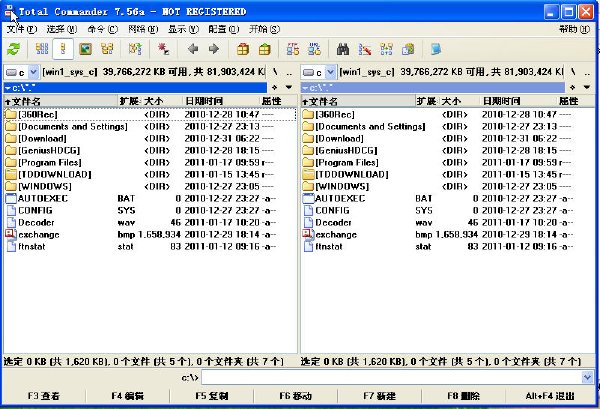600x409 pixels.
Task: Click the Total Commander title bar icon
Action: pos(10,12)
